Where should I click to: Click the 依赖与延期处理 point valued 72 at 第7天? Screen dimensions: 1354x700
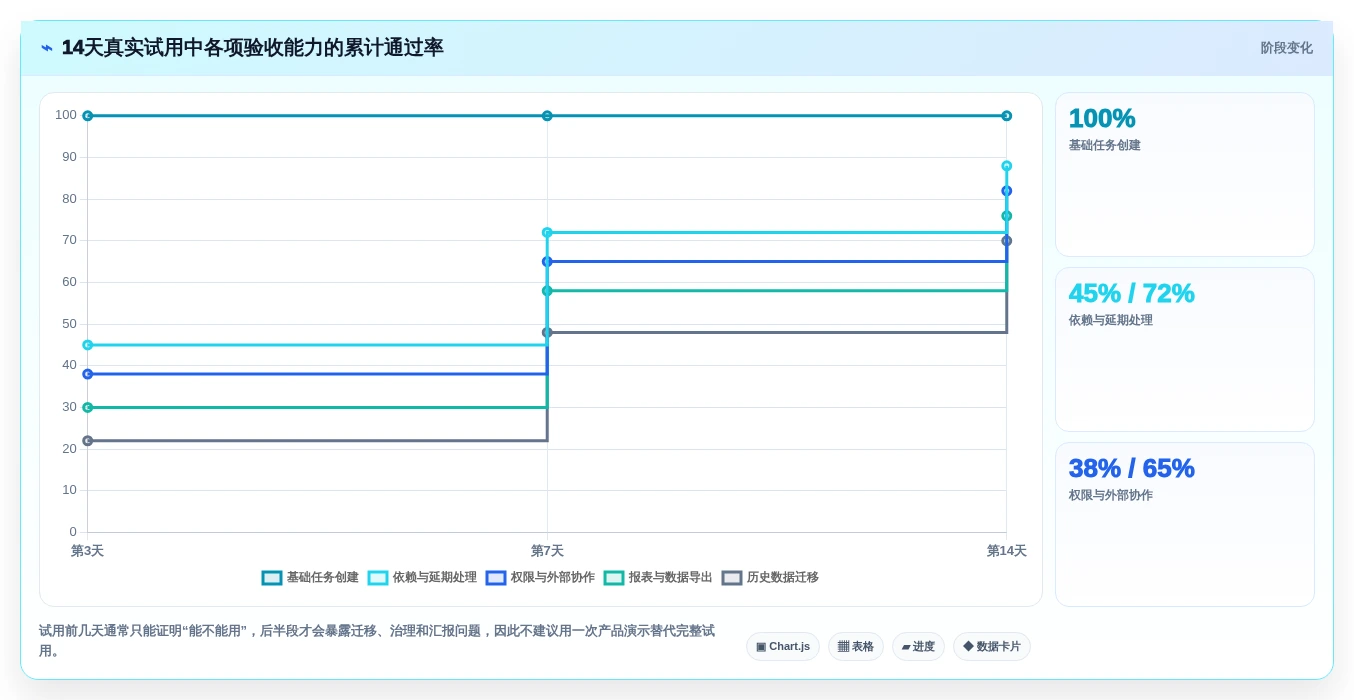(547, 232)
